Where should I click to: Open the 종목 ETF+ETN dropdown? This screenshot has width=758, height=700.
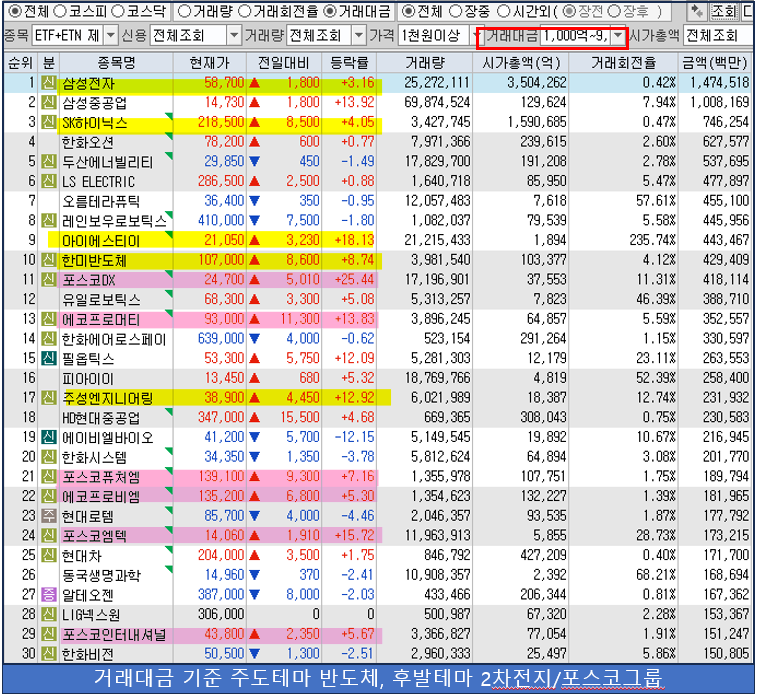(111, 35)
